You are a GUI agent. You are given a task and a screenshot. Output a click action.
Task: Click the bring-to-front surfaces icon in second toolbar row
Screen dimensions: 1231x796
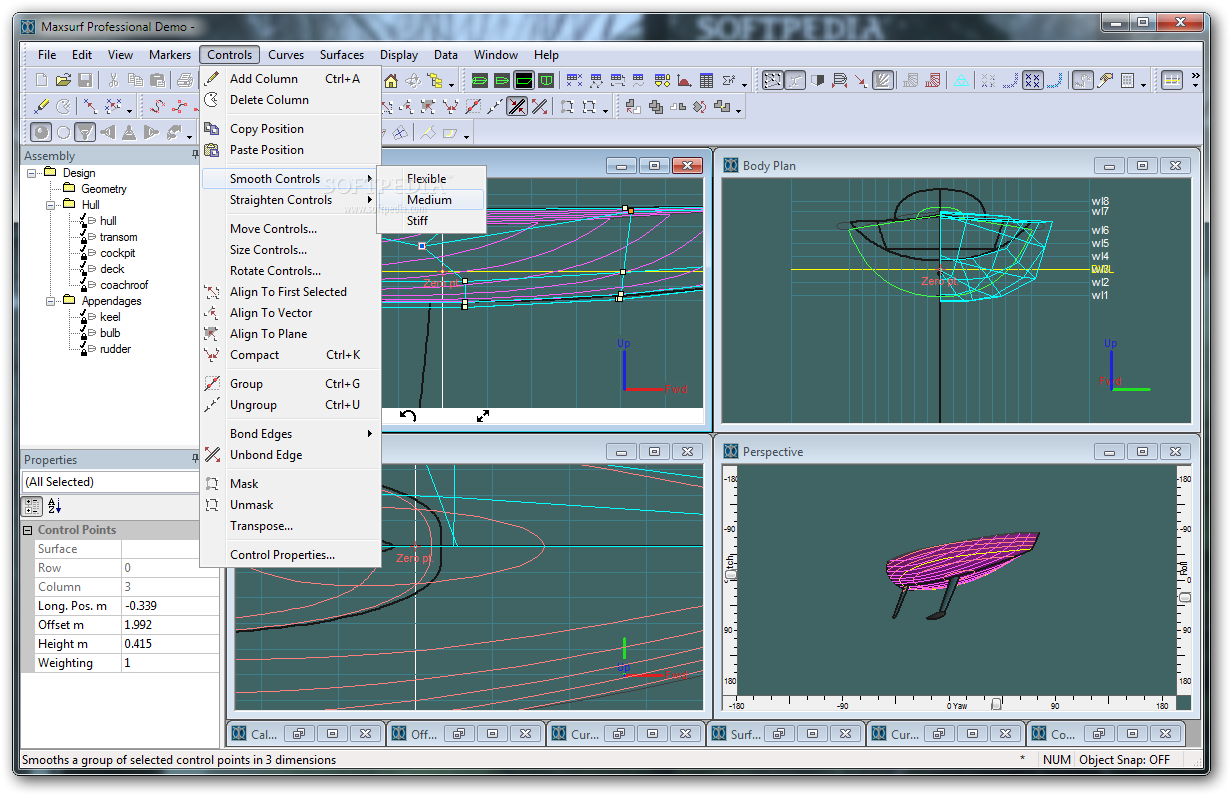click(x=656, y=107)
